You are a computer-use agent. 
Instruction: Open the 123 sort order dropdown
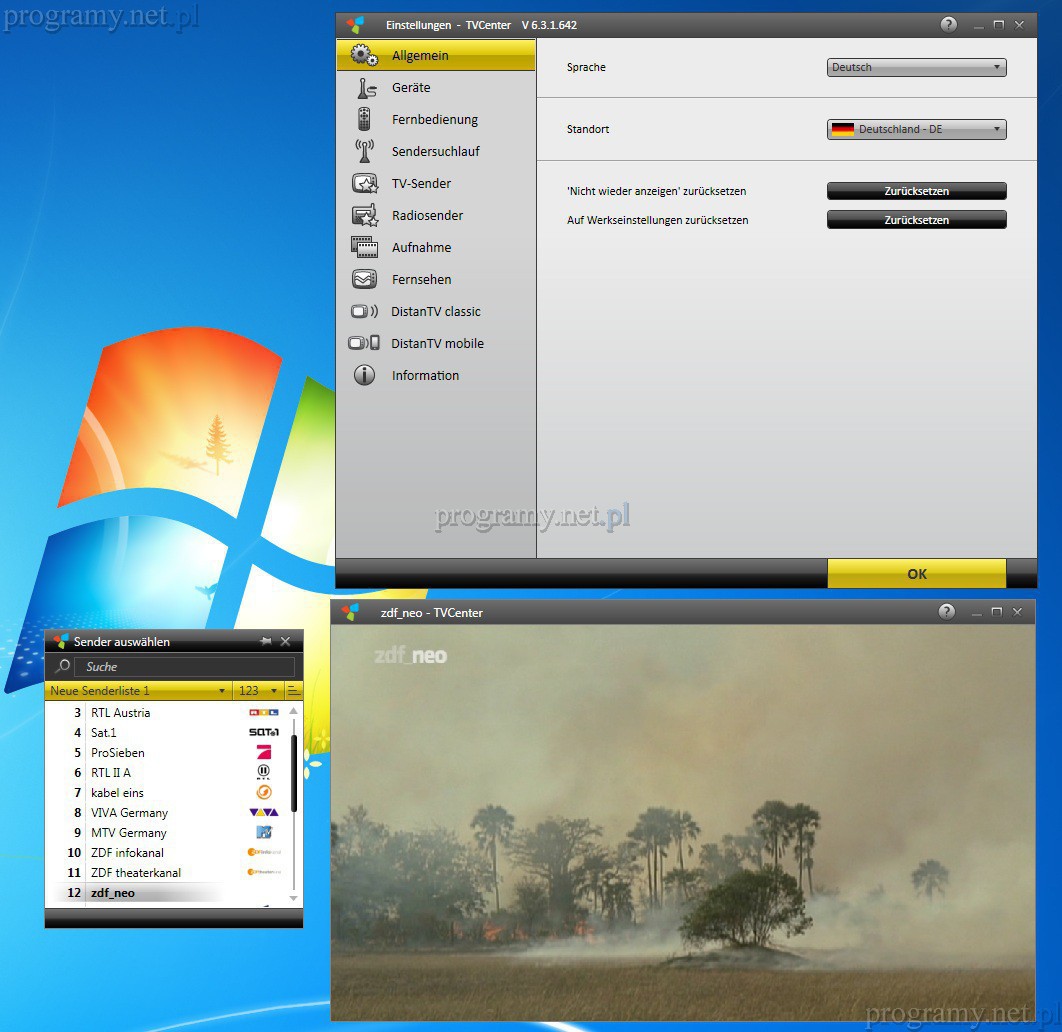point(258,691)
